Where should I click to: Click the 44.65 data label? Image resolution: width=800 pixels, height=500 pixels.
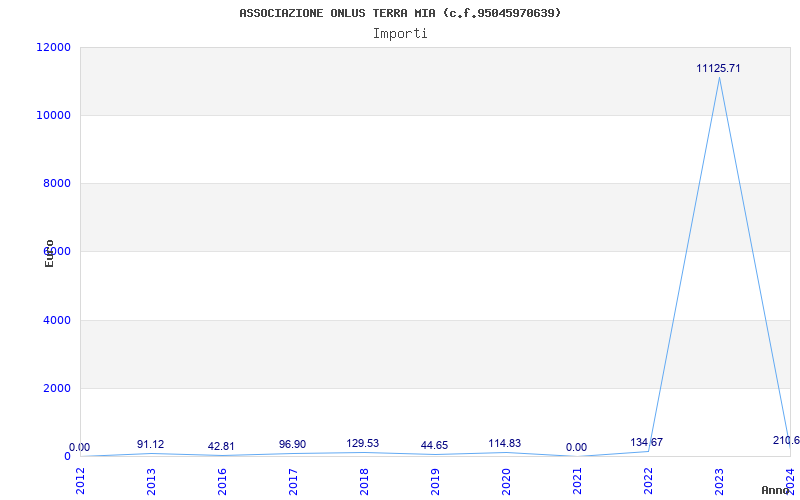(x=434, y=445)
